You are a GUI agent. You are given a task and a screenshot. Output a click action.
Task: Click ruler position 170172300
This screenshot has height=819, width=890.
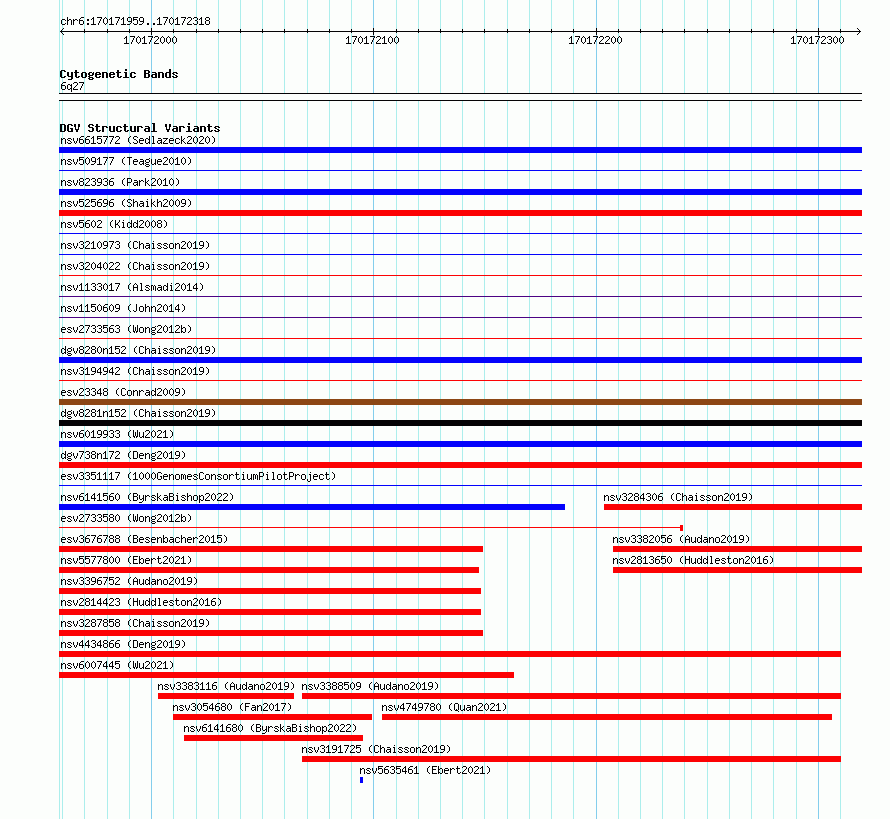(x=817, y=40)
